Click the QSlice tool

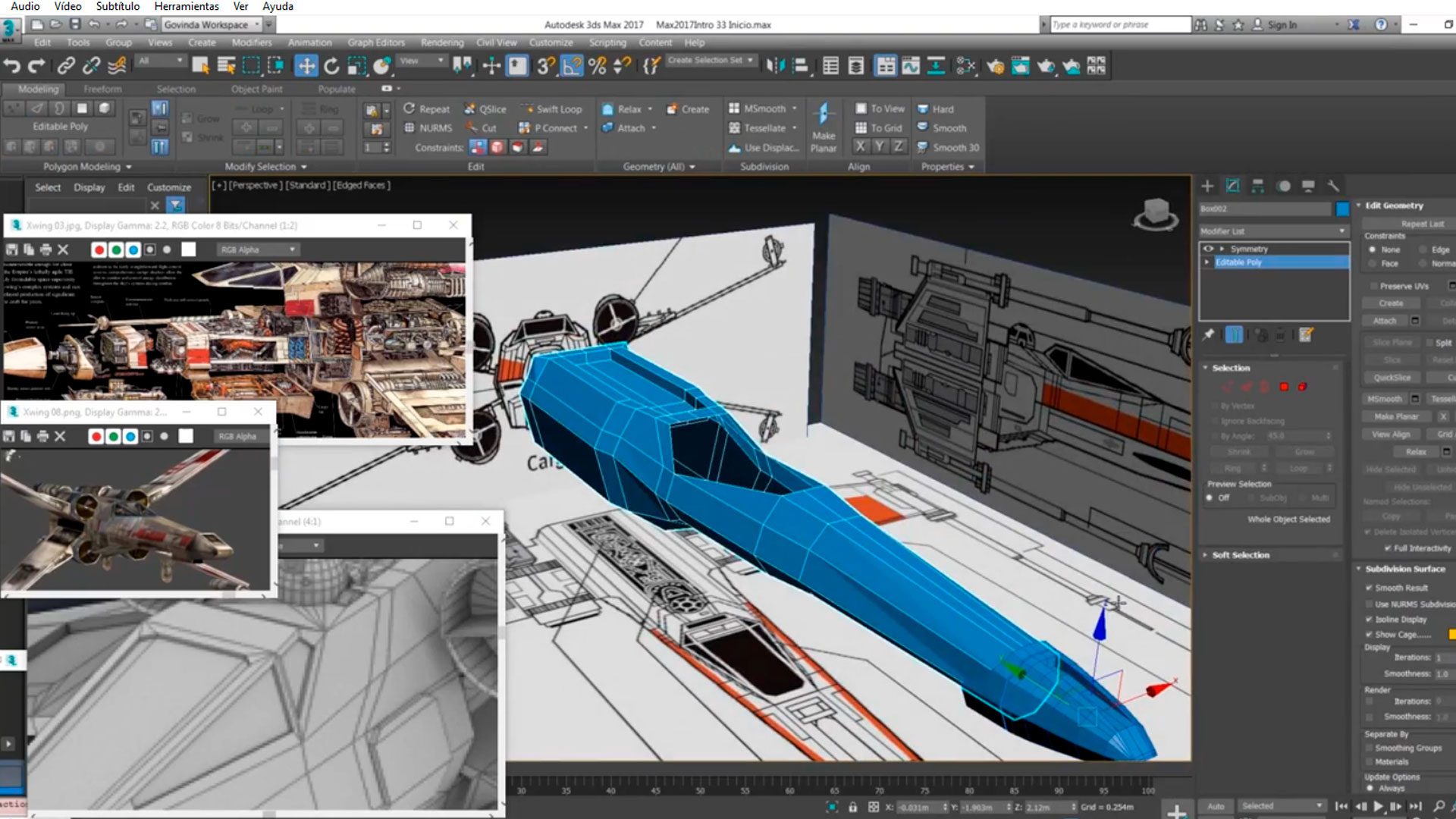pyautogui.click(x=485, y=109)
